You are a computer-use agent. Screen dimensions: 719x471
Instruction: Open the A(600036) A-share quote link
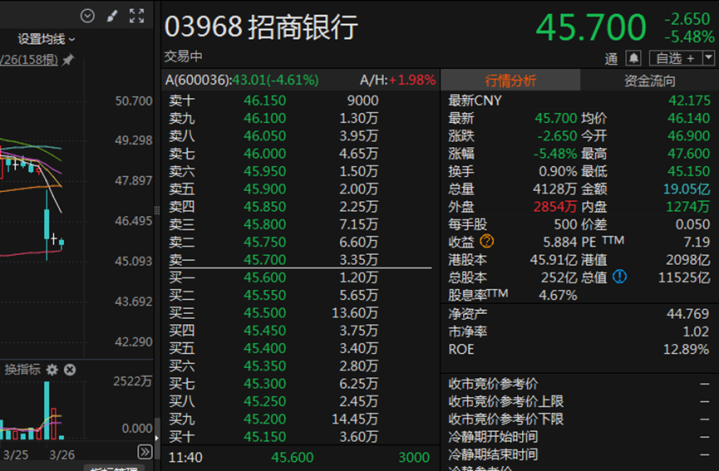click(x=242, y=80)
